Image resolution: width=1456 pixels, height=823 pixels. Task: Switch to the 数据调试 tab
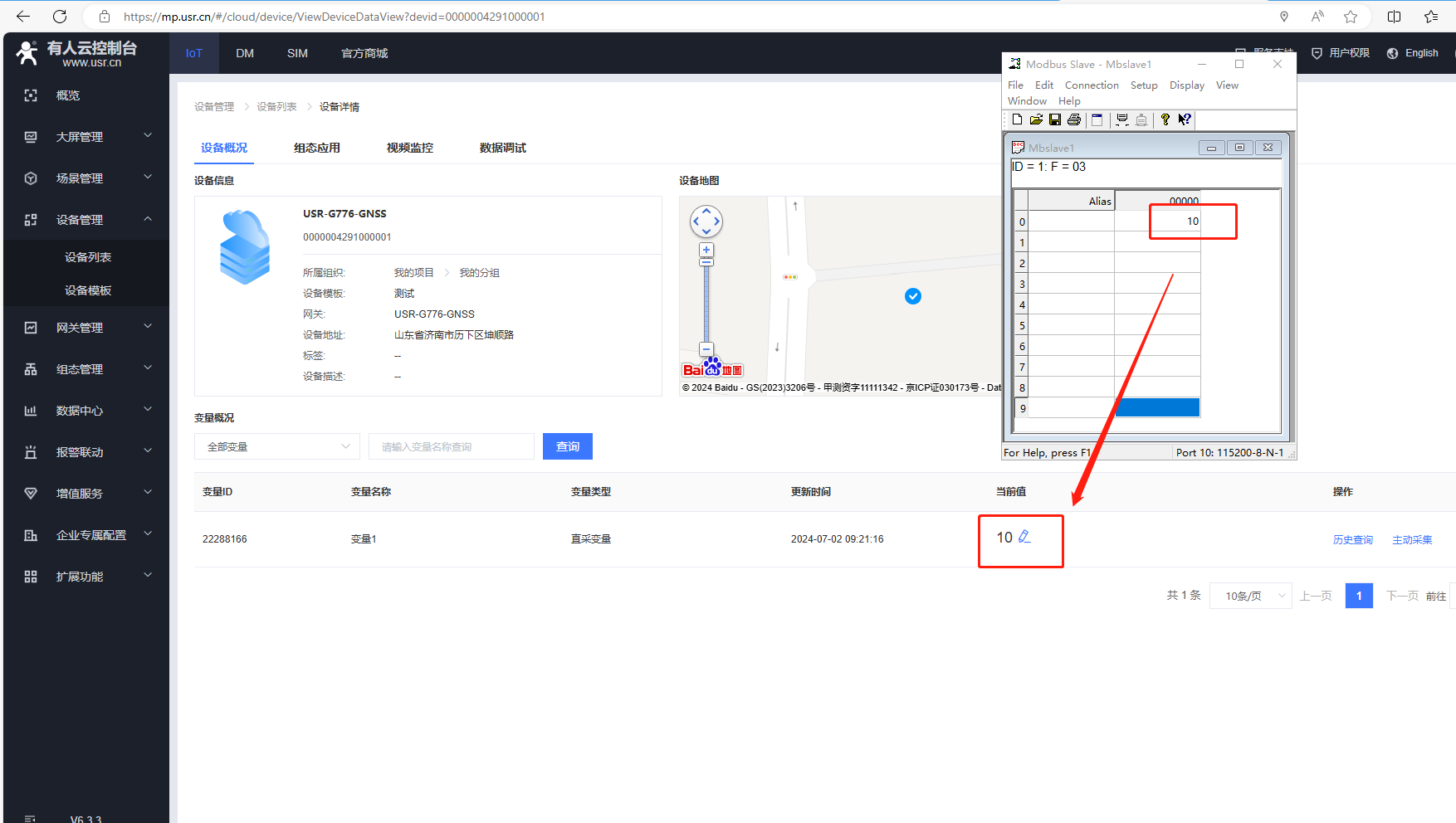pos(502,148)
